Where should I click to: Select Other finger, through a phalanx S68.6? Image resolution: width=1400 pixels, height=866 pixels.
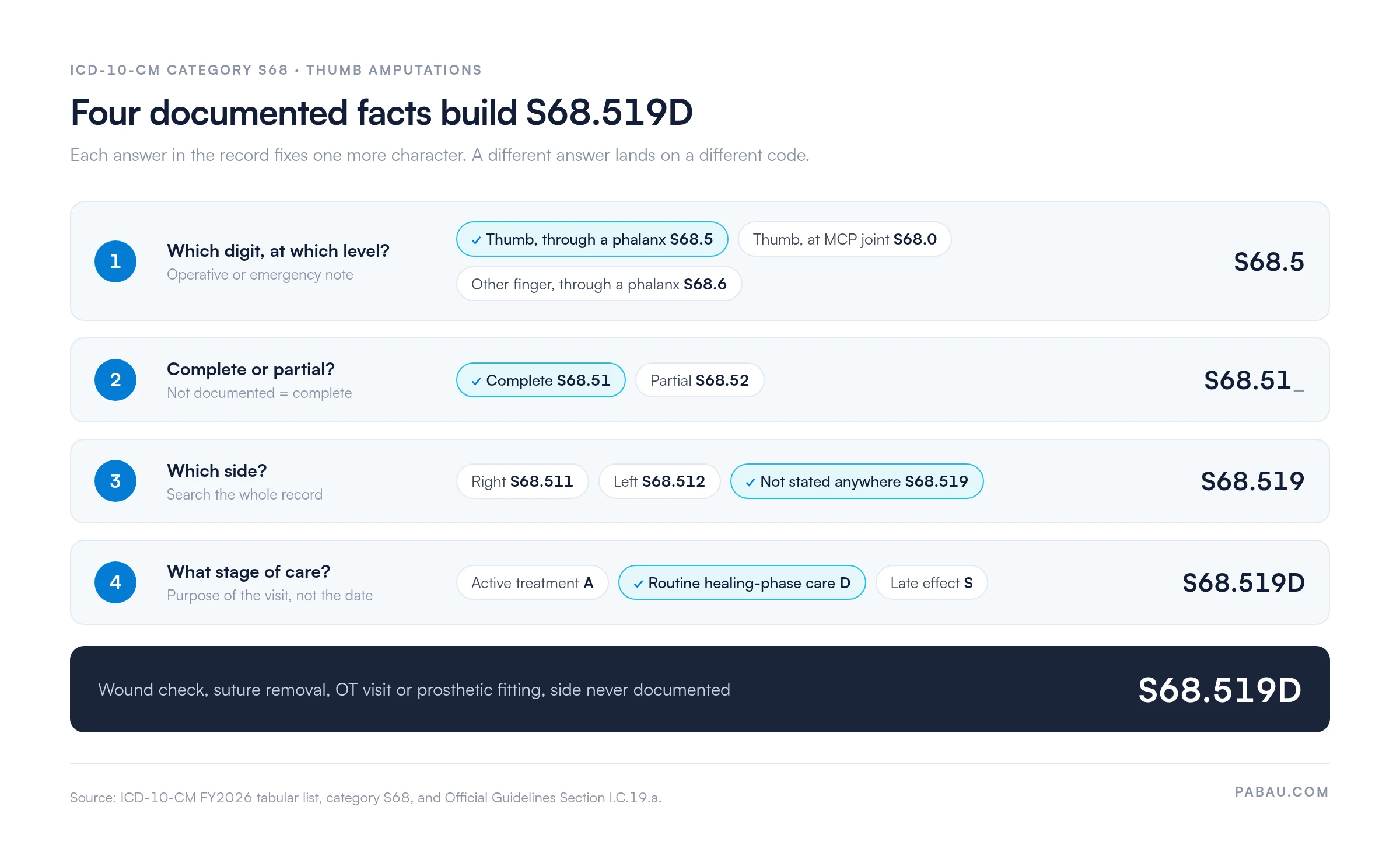[599, 284]
